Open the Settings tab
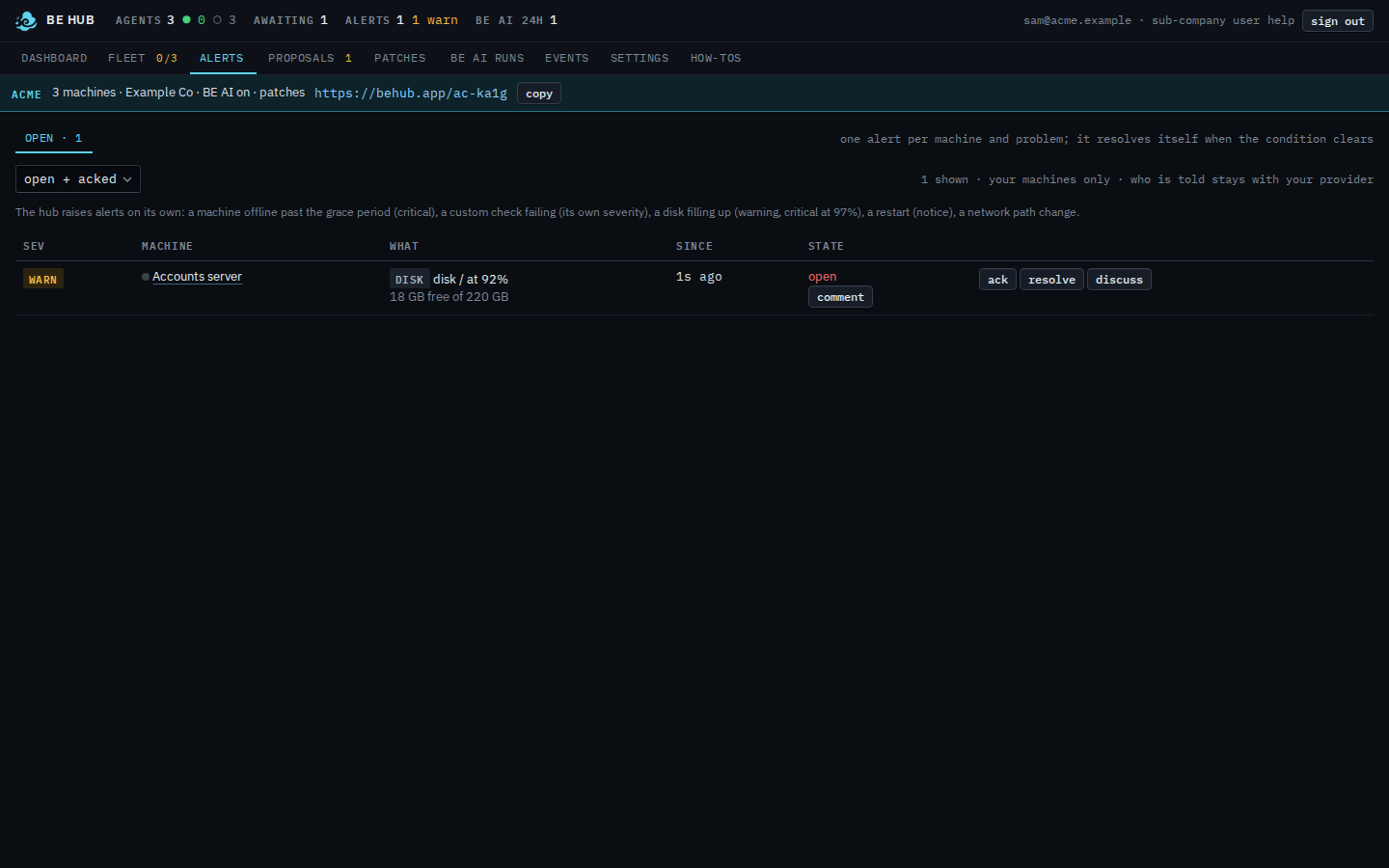 coord(640,58)
